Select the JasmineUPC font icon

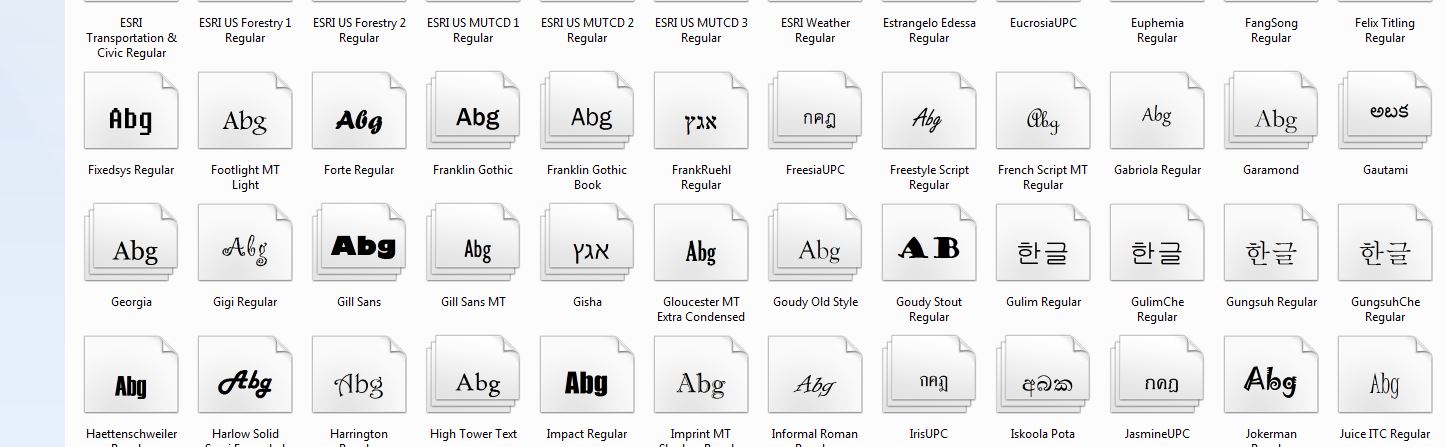[1157, 376]
